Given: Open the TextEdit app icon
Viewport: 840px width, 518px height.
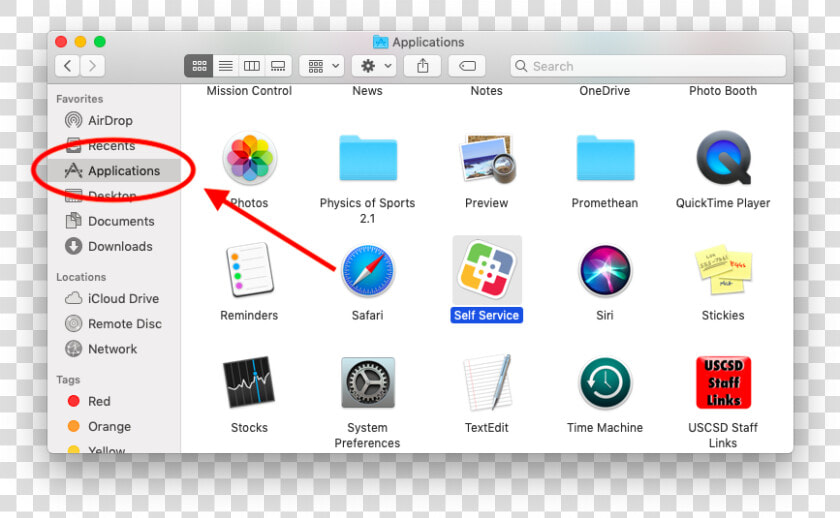Looking at the screenshot, I should pos(487,382).
